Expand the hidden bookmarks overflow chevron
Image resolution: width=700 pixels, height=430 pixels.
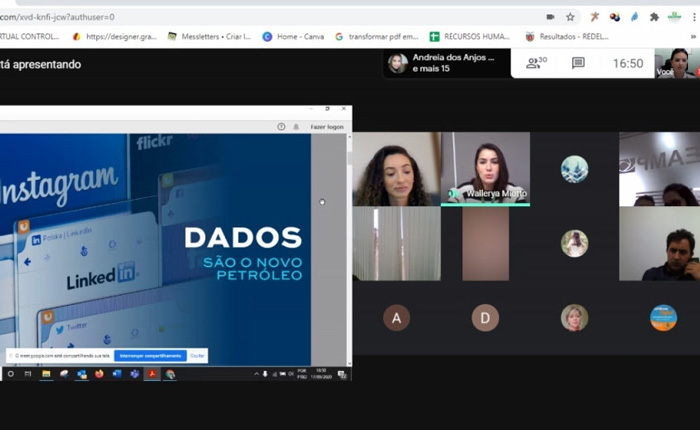pos(693,37)
